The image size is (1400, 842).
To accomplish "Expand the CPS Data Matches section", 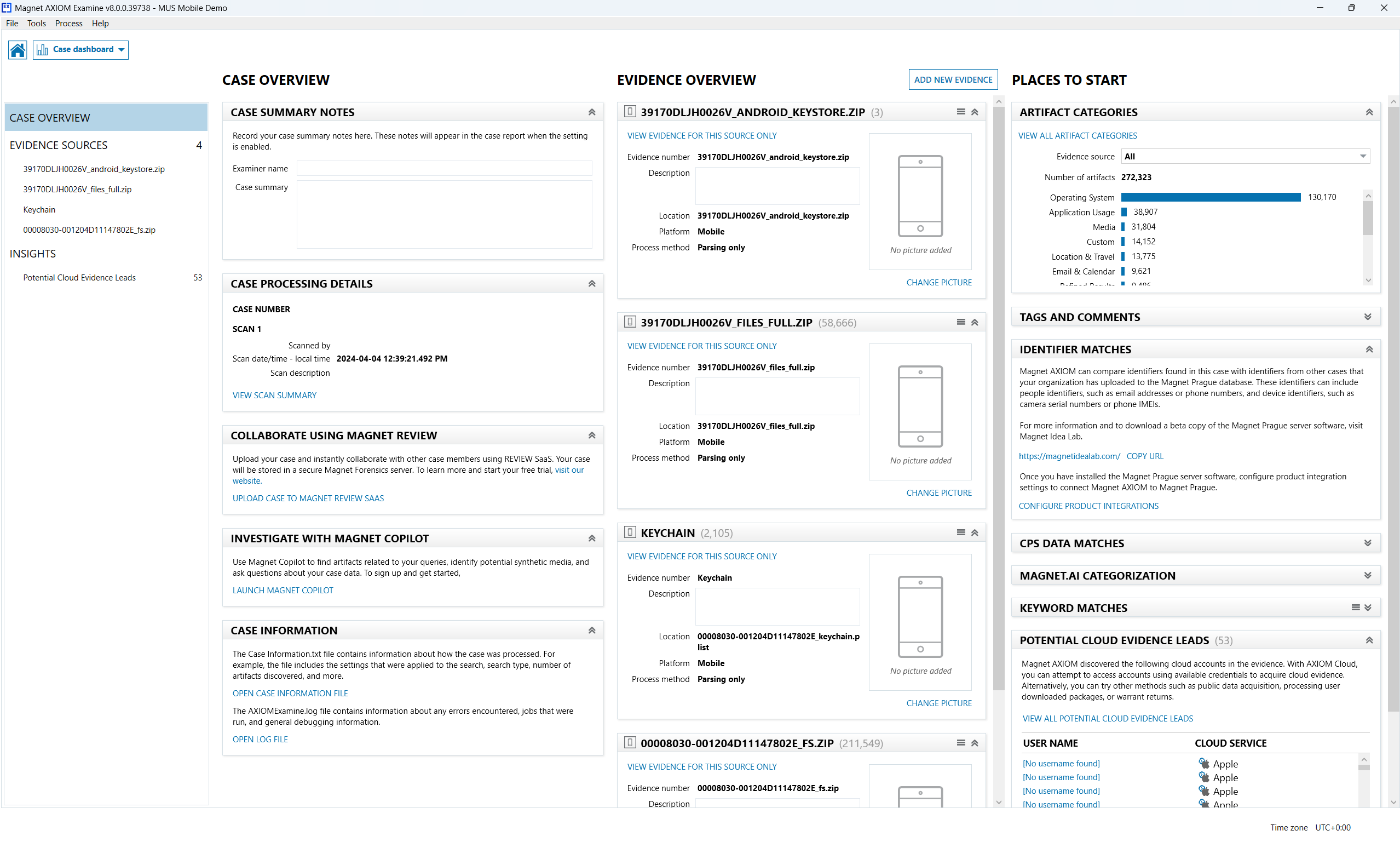I will coord(1367,543).
